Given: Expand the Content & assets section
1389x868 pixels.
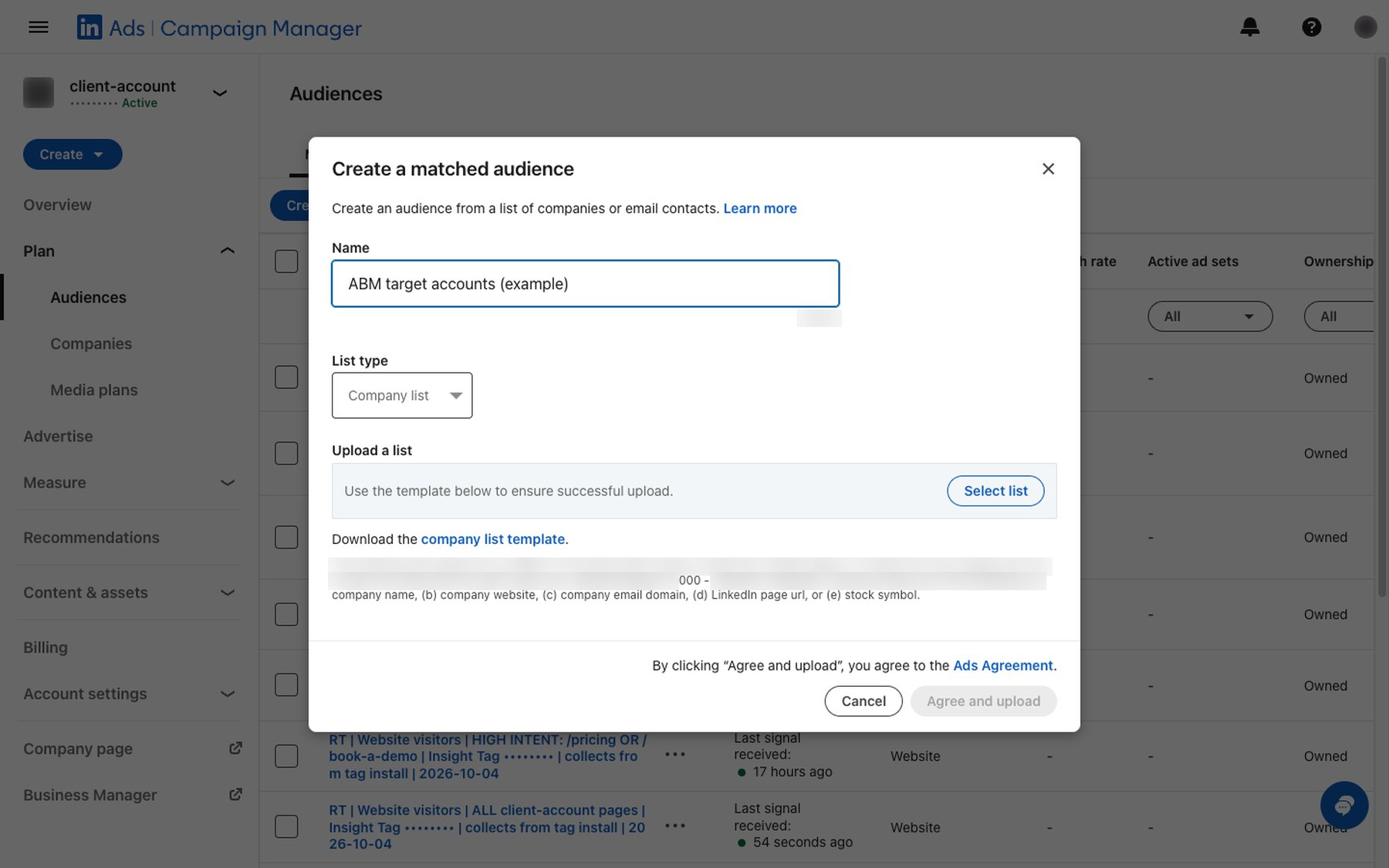Looking at the screenshot, I should (227, 593).
